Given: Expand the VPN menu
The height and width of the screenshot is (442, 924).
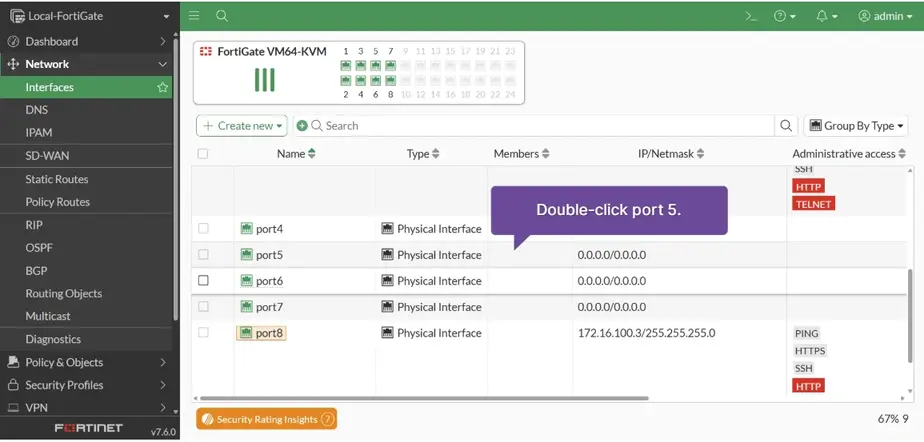Looking at the screenshot, I should [x=87, y=407].
